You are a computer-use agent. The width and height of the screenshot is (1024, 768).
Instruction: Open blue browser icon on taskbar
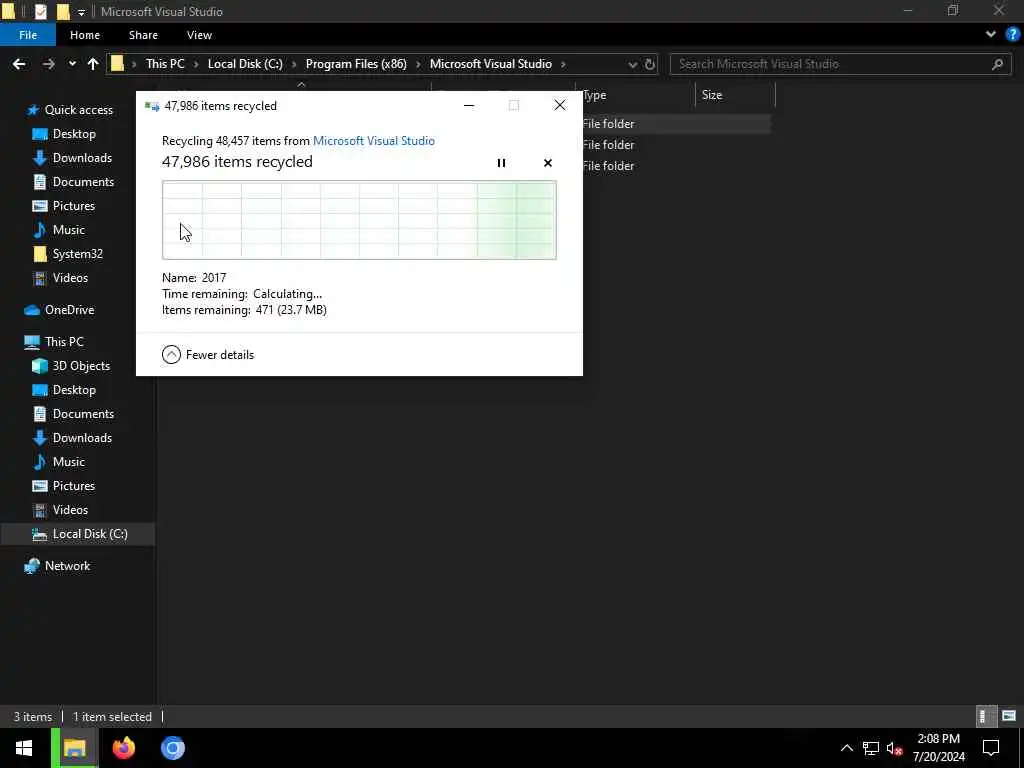(x=173, y=748)
